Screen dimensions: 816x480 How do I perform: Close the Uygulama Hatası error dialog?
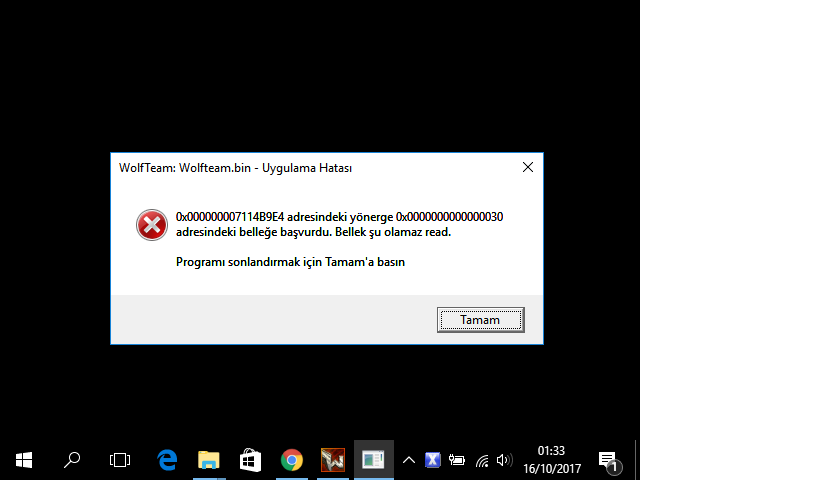coord(528,167)
